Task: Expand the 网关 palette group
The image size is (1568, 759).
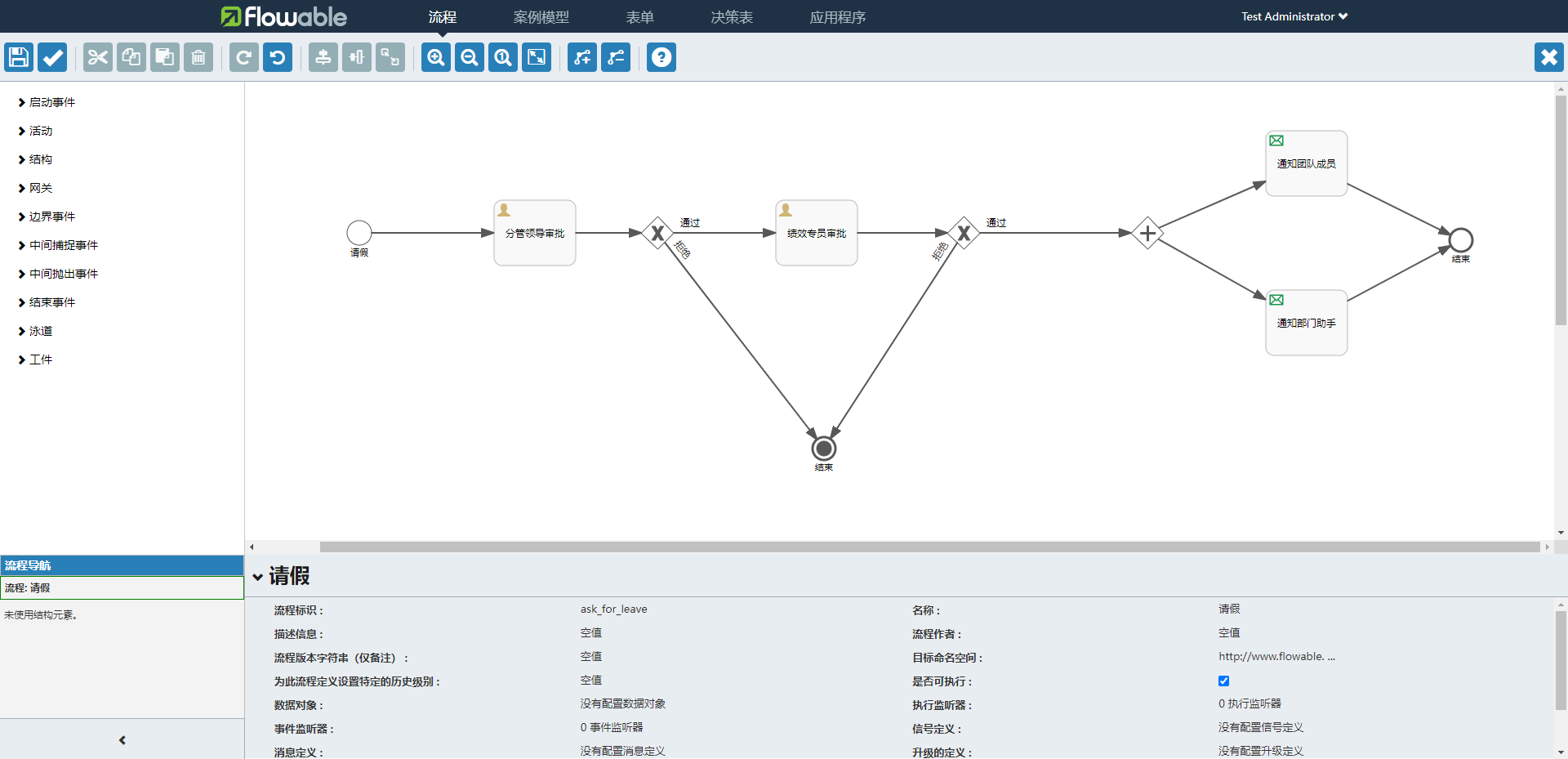Action: tap(40, 188)
